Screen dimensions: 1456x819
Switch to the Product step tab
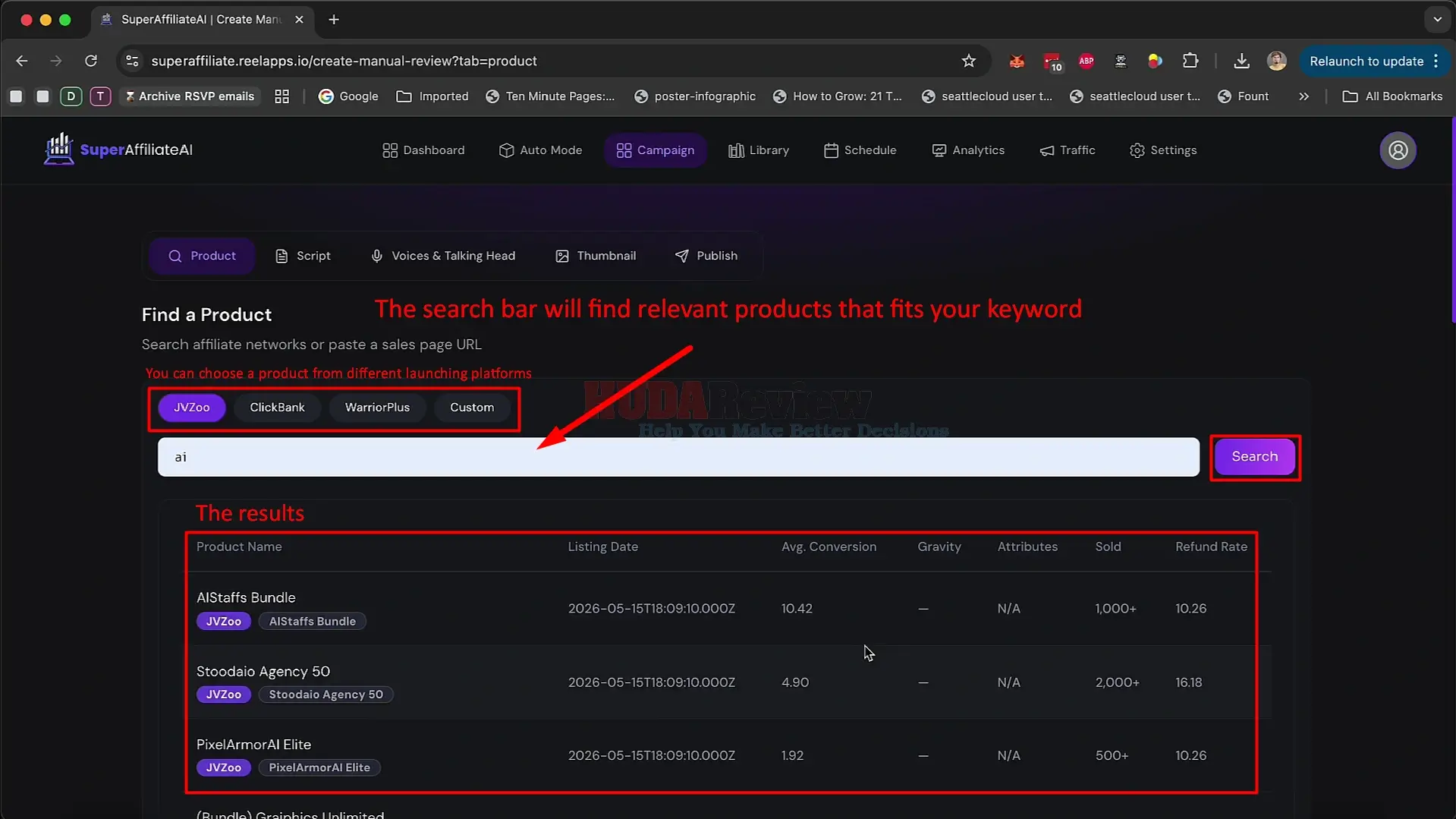(202, 256)
